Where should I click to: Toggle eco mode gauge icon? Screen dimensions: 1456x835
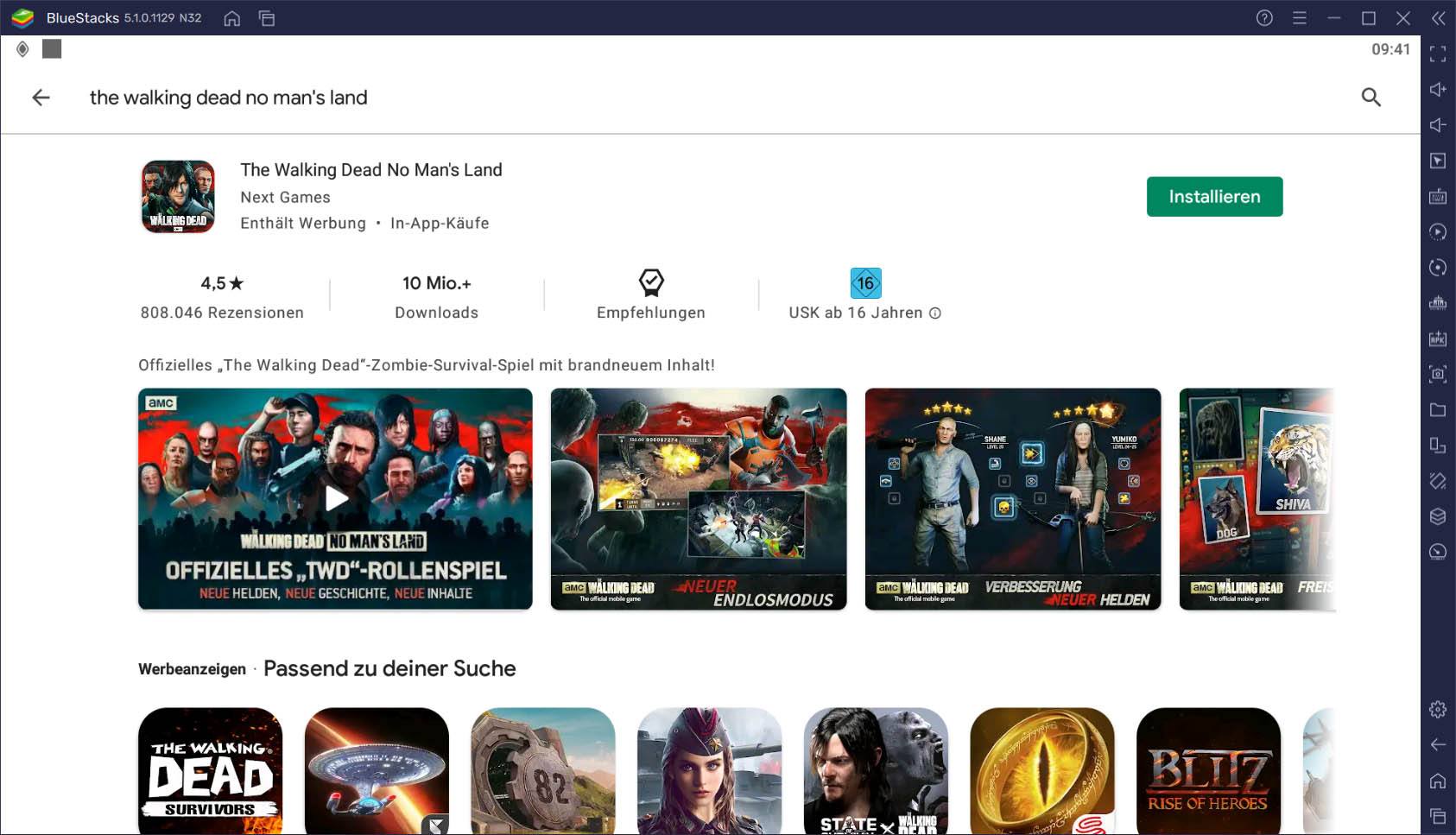[1438, 552]
